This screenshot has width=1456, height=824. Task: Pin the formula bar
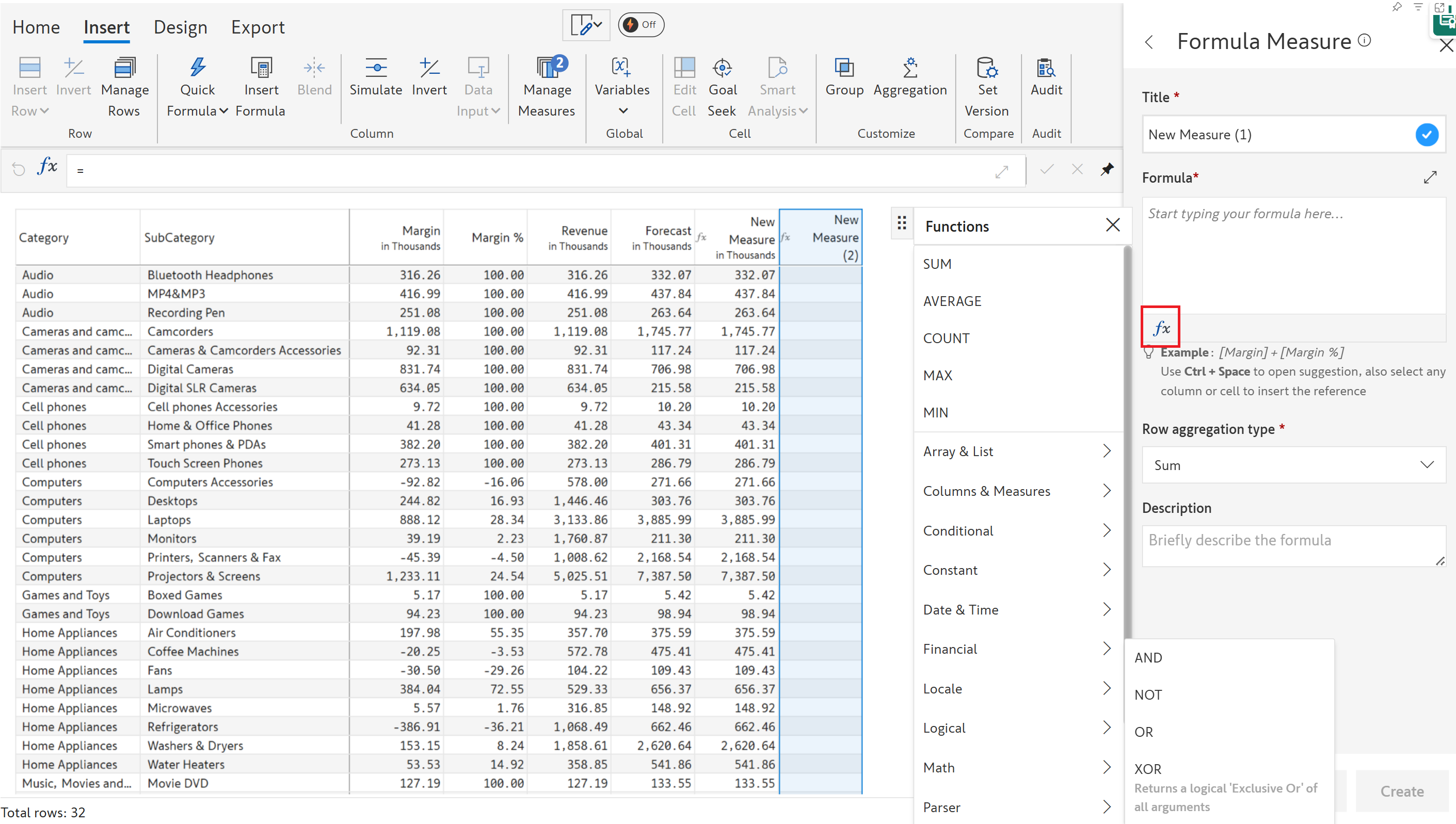pyautogui.click(x=1107, y=169)
